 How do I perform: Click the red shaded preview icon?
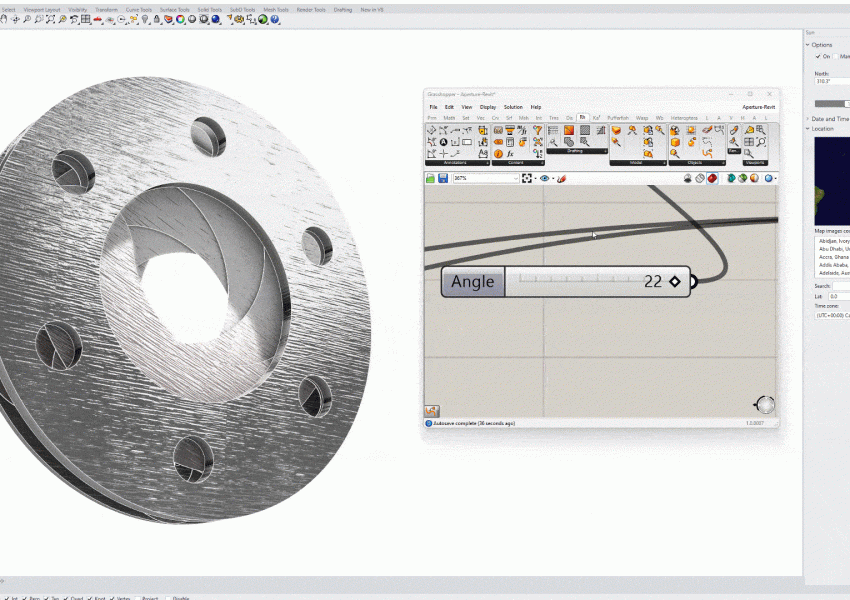[712, 178]
